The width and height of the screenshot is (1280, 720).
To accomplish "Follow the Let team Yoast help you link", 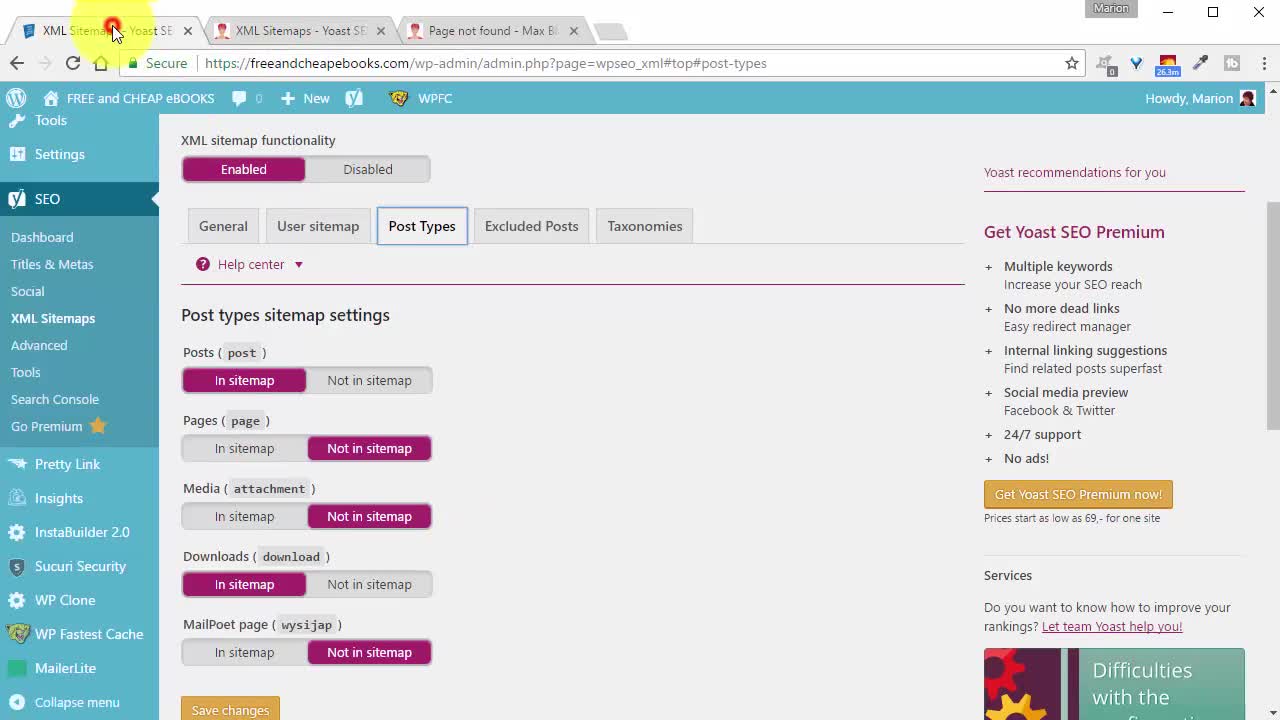I will (x=1112, y=626).
